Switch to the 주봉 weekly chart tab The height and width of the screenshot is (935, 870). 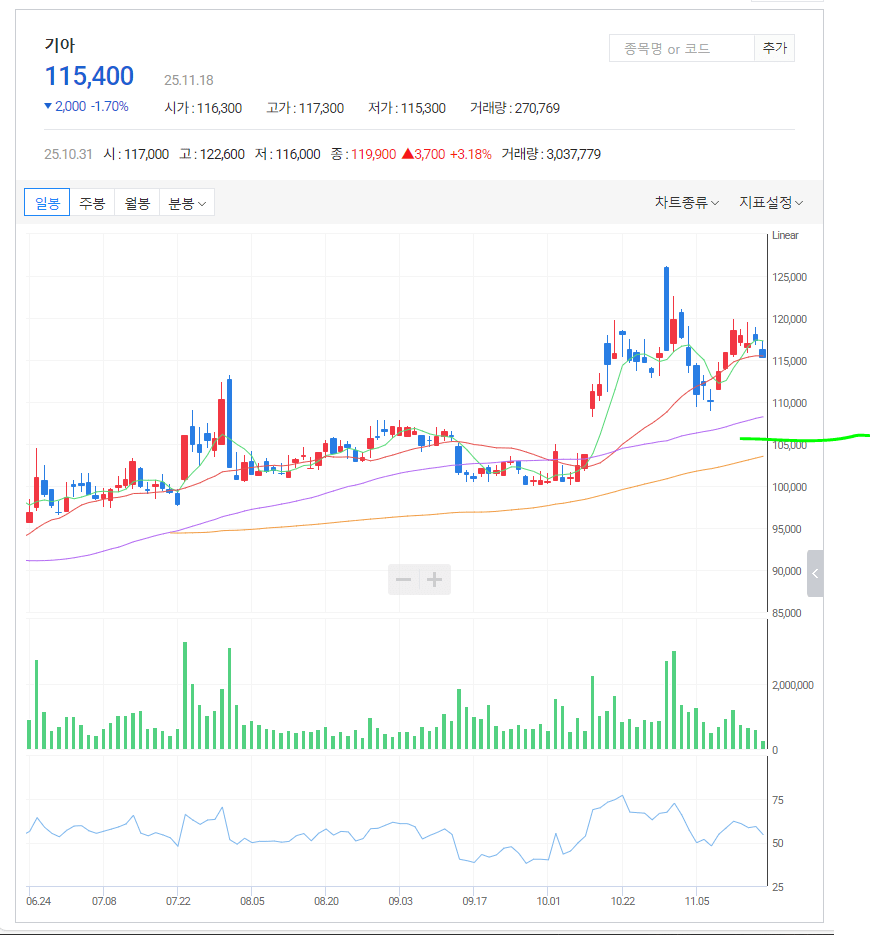coord(92,203)
